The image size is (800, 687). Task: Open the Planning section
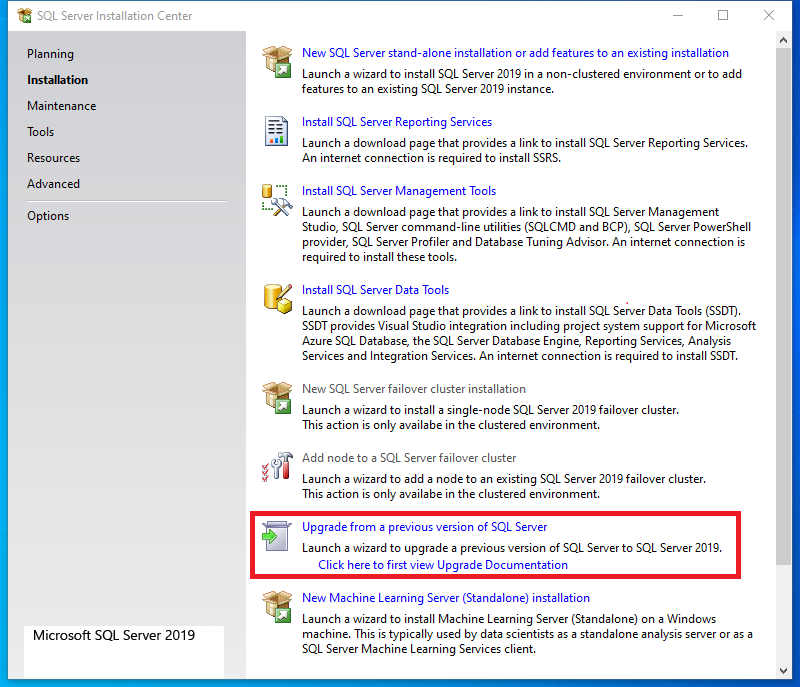[x=50, y=54]
